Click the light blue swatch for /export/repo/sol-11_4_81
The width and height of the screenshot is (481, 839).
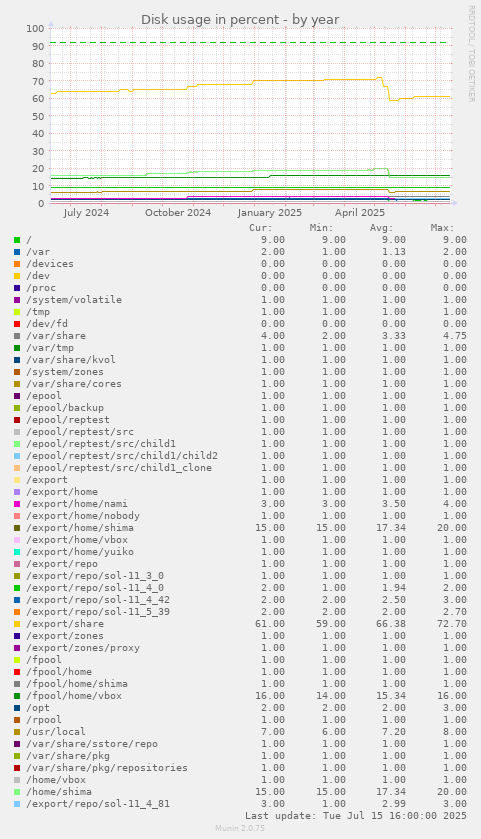coord(17,804)
